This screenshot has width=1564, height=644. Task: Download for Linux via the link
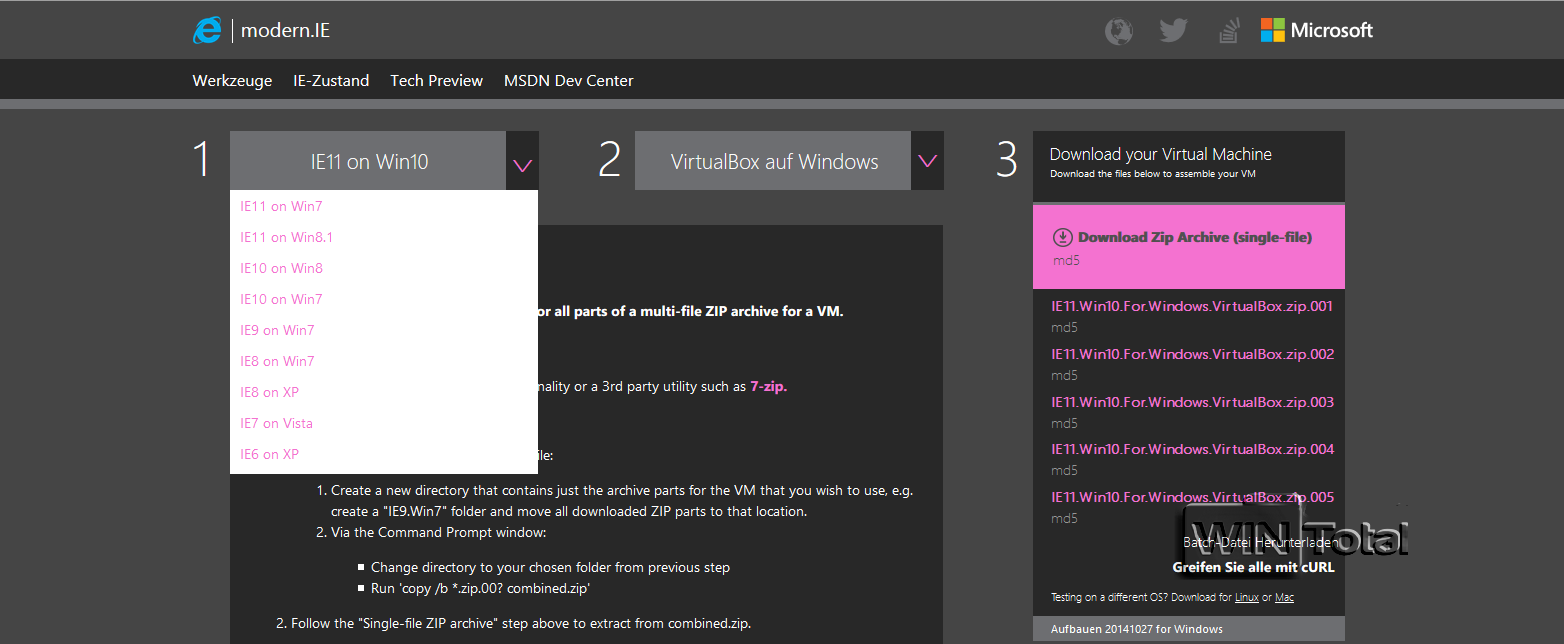1247,597
